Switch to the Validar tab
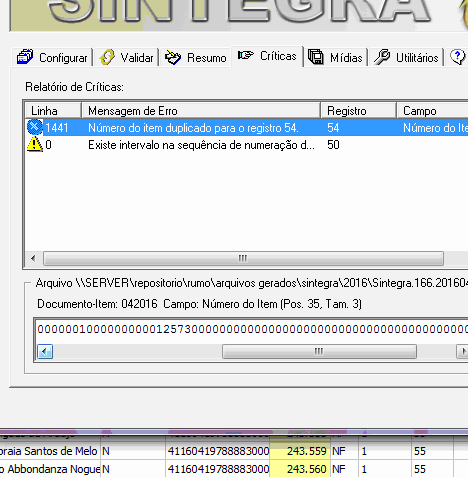 [127, 57]
